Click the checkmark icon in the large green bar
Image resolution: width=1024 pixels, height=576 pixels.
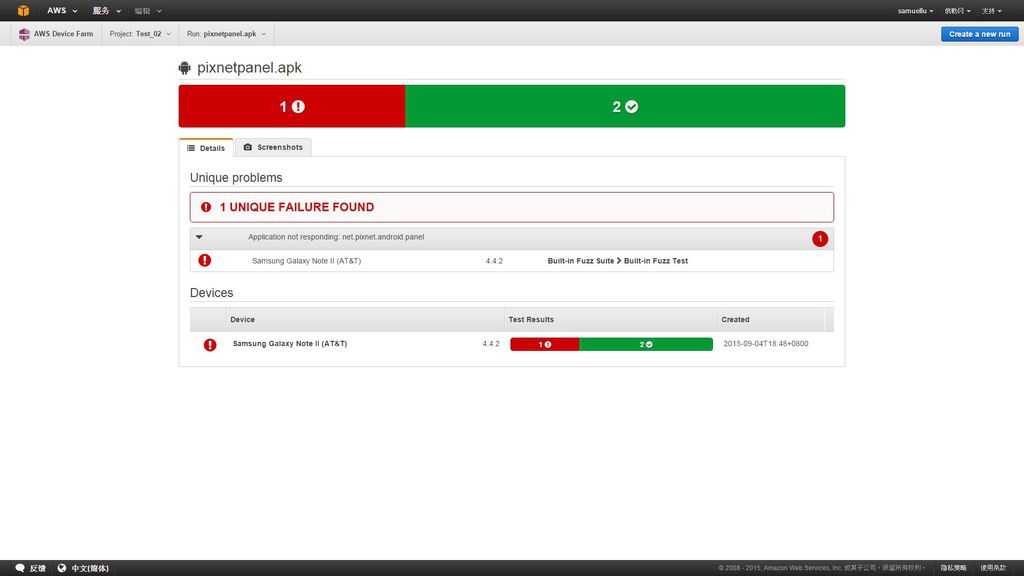632,106
